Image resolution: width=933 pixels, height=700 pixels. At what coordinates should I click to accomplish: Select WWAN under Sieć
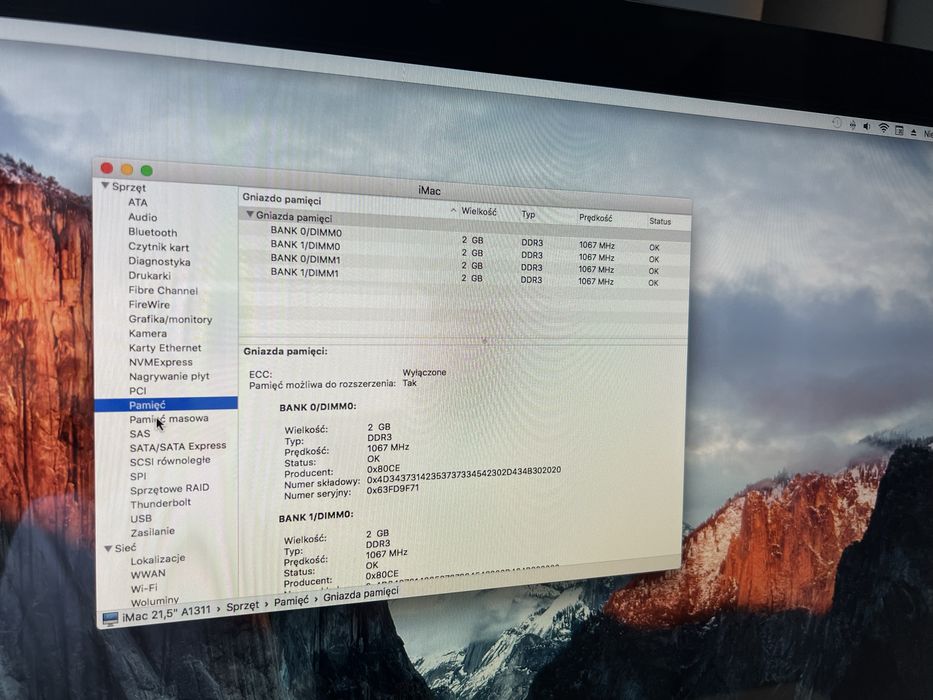click(148, 574)
